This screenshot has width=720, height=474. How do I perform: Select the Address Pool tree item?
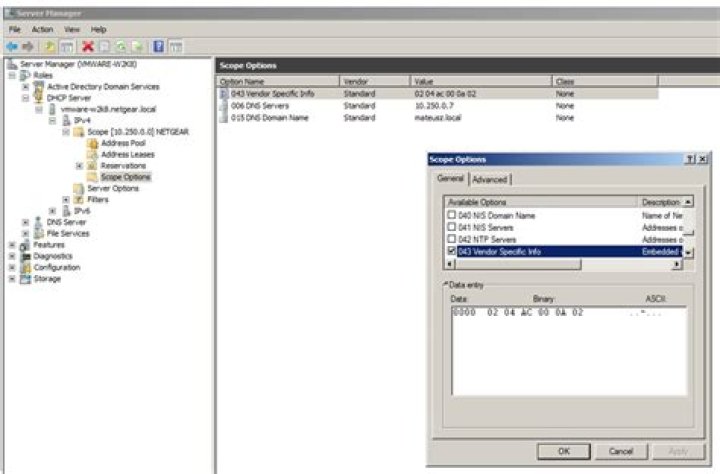[123, 143]
